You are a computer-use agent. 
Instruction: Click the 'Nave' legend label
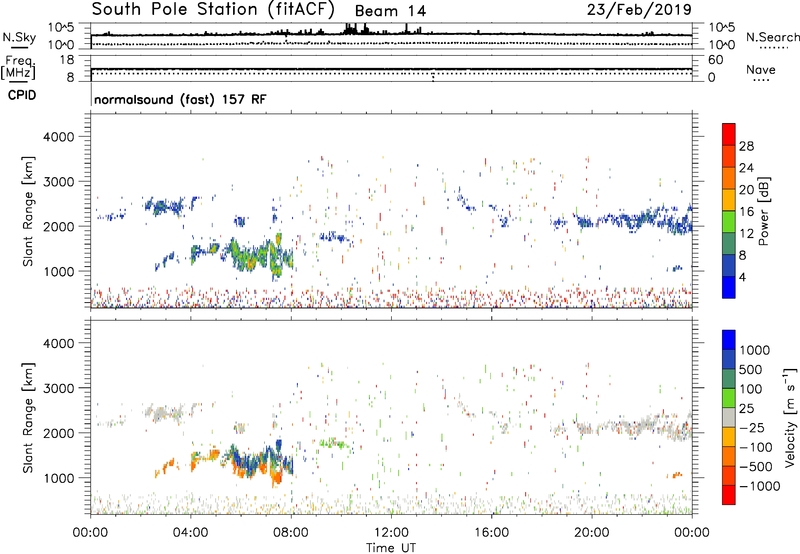click(x=761, y=69)
